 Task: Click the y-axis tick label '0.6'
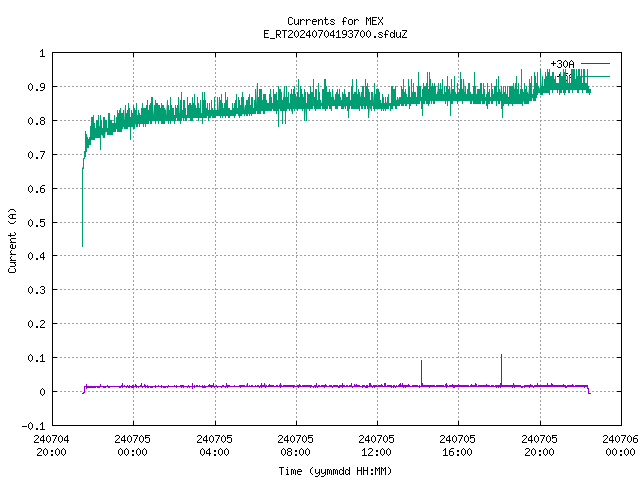coord(36,189)
